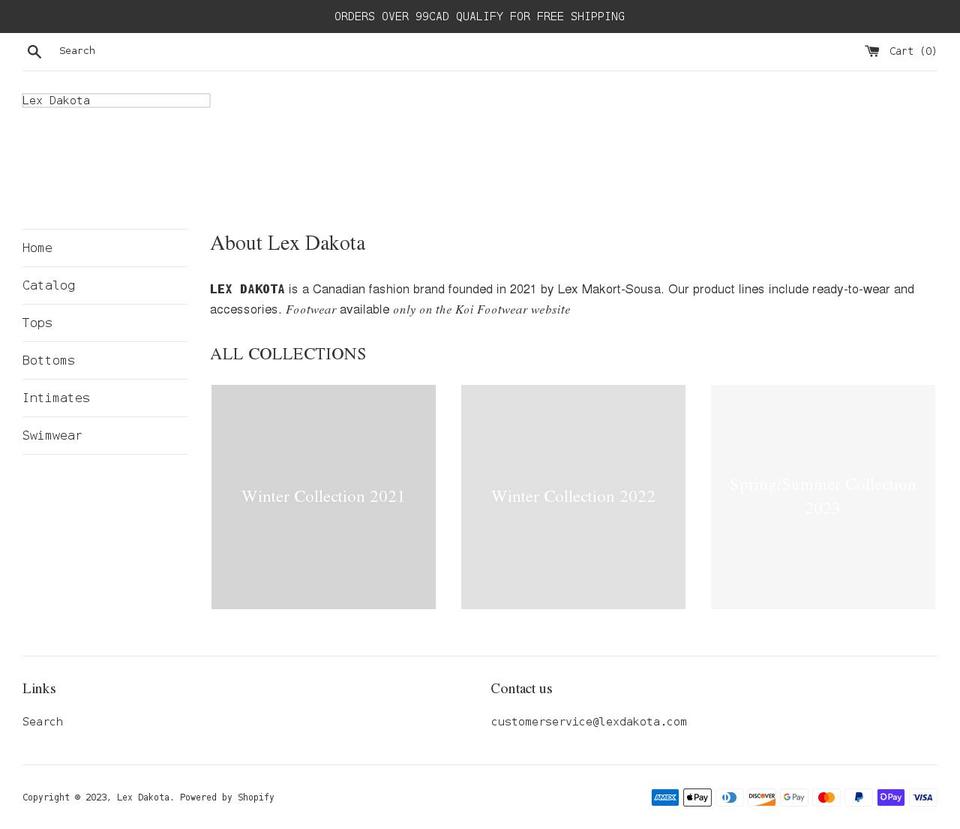Click the search magnifier icon
The image size is (960, 829).
[34, 50]
